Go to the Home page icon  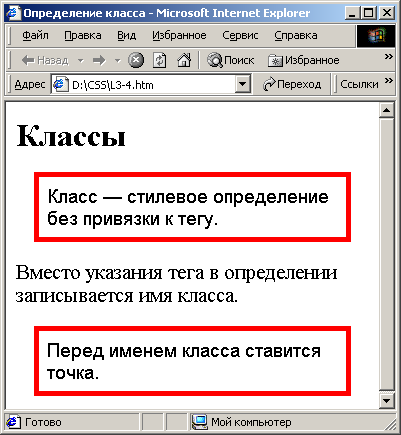click(184, 60)
